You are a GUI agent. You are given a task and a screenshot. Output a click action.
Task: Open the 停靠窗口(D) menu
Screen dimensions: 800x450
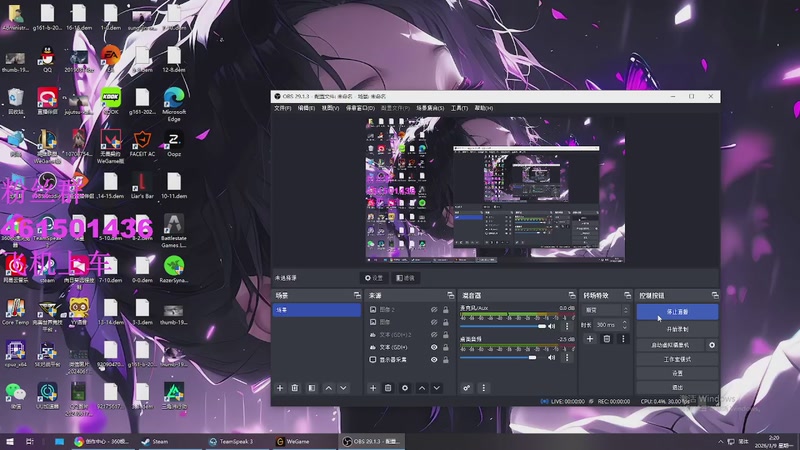360,108
